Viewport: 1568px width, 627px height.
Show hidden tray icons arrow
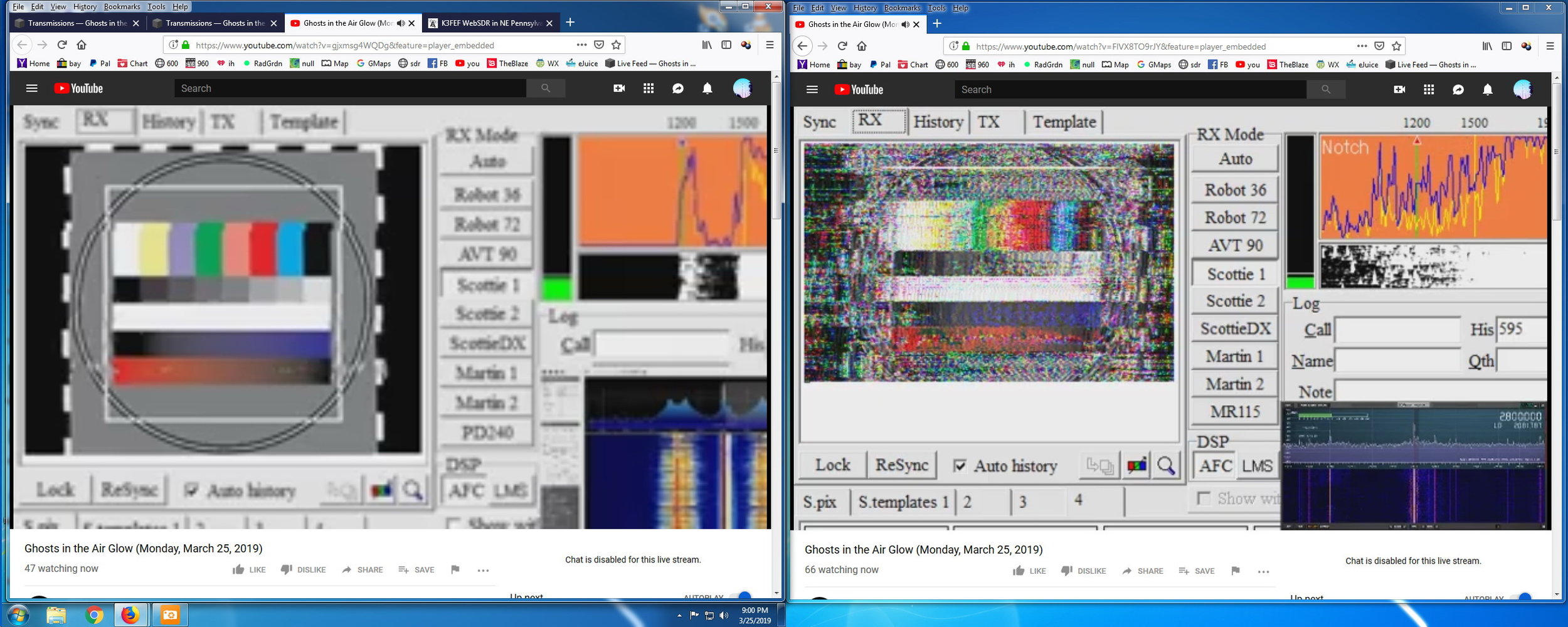click(x=679, y=616)
